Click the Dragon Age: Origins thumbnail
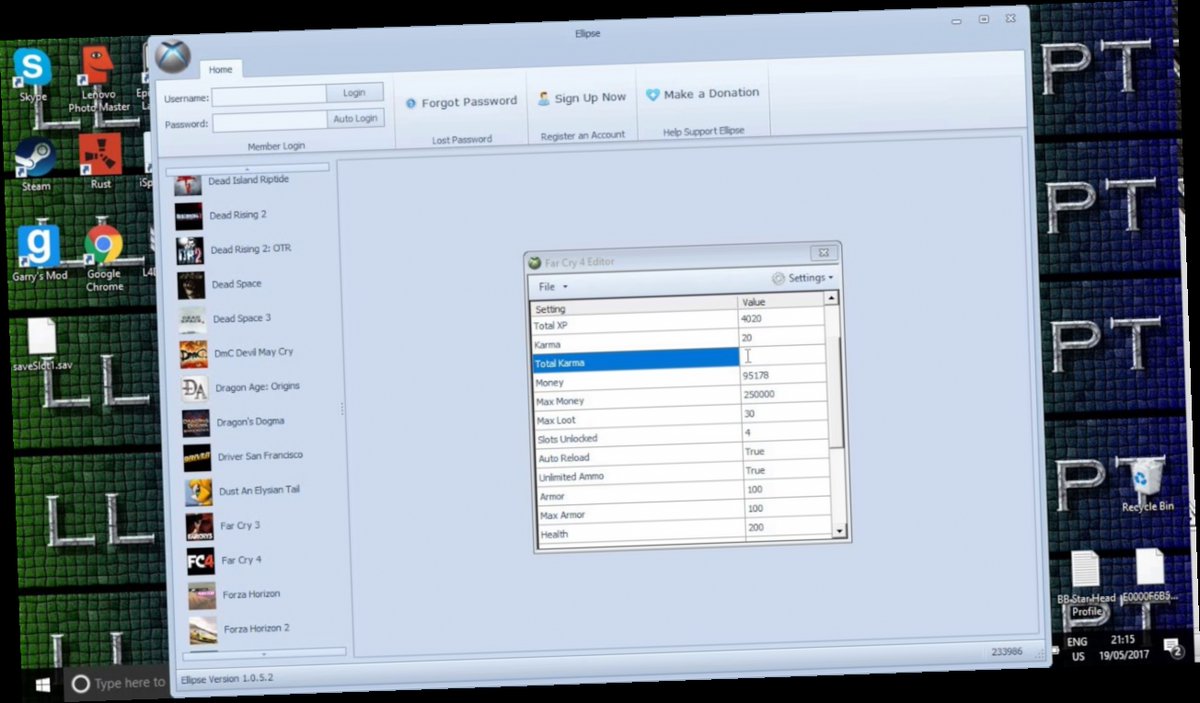The height and width of the screenshot is (703, 1200). tap(195, 388)
